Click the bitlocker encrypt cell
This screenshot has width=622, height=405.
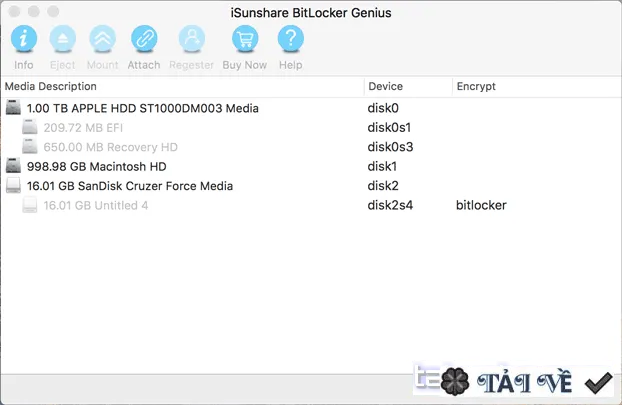(x=481, y=205)
